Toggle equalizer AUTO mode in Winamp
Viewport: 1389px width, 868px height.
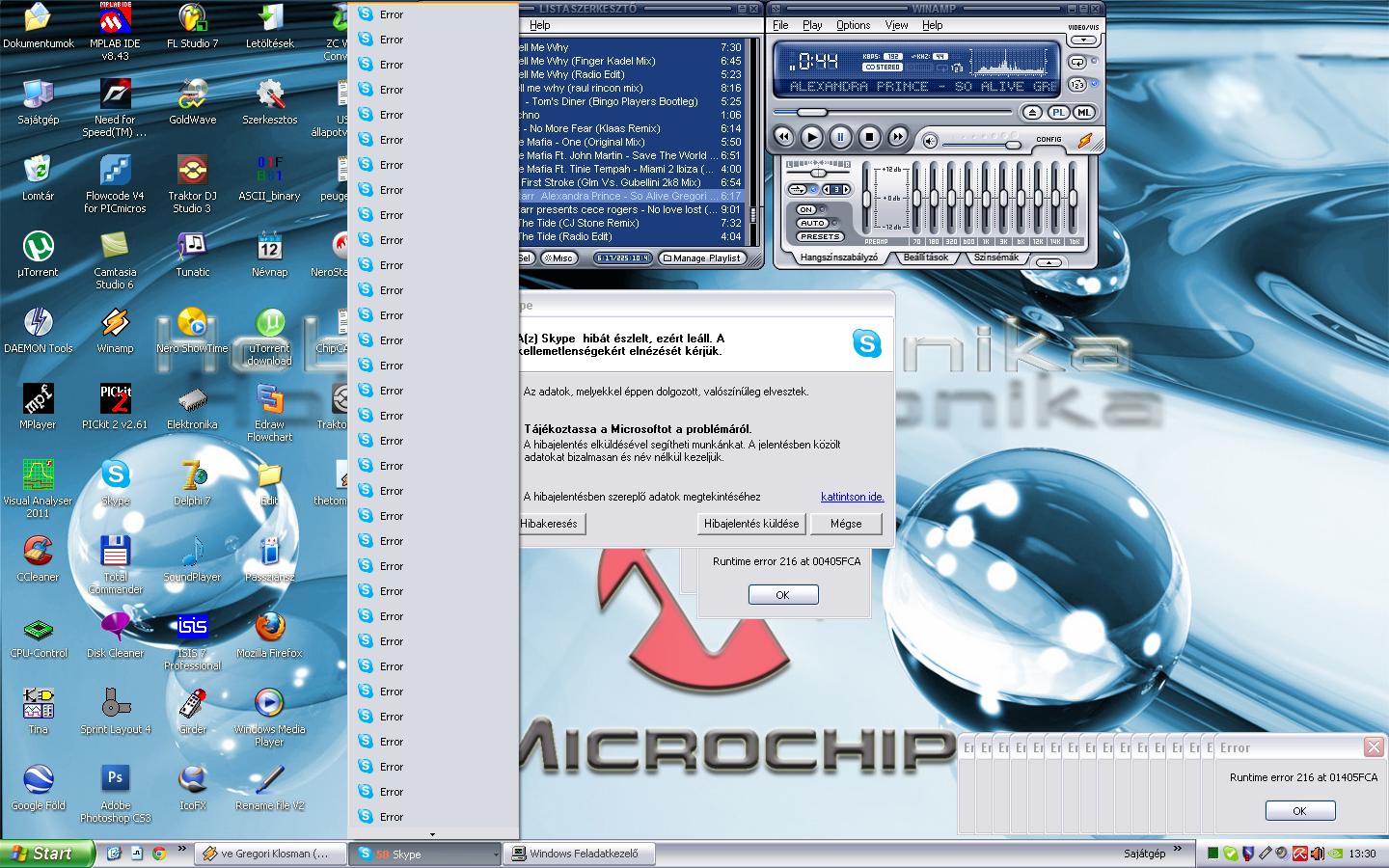coord(812,223)
